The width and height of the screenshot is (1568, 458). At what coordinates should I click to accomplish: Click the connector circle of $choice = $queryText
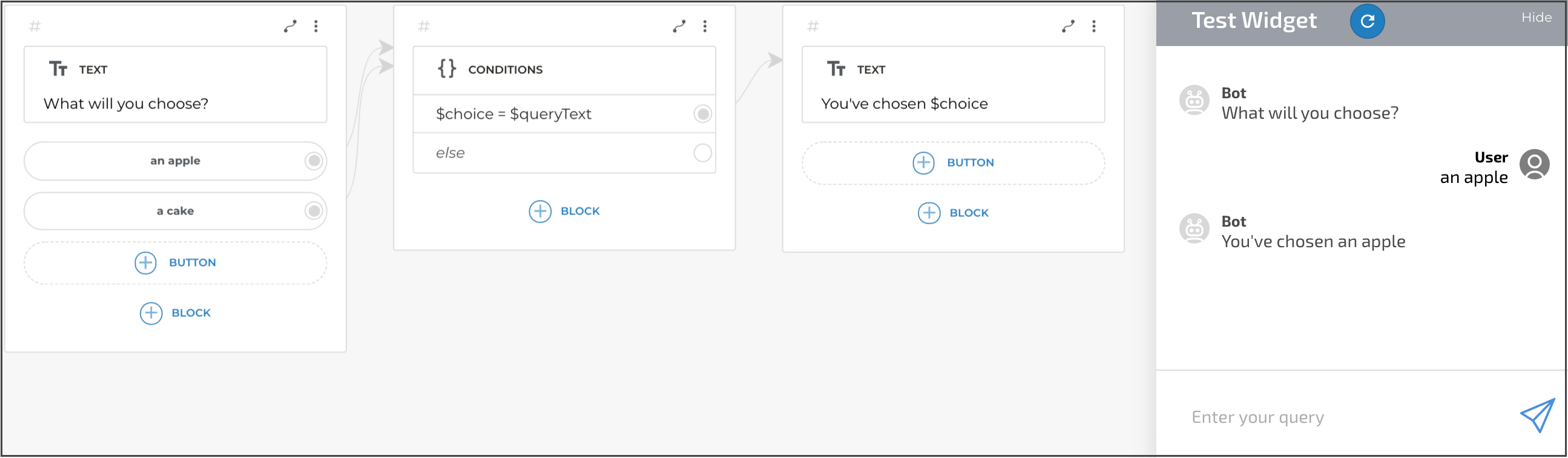tap(702, 114)
